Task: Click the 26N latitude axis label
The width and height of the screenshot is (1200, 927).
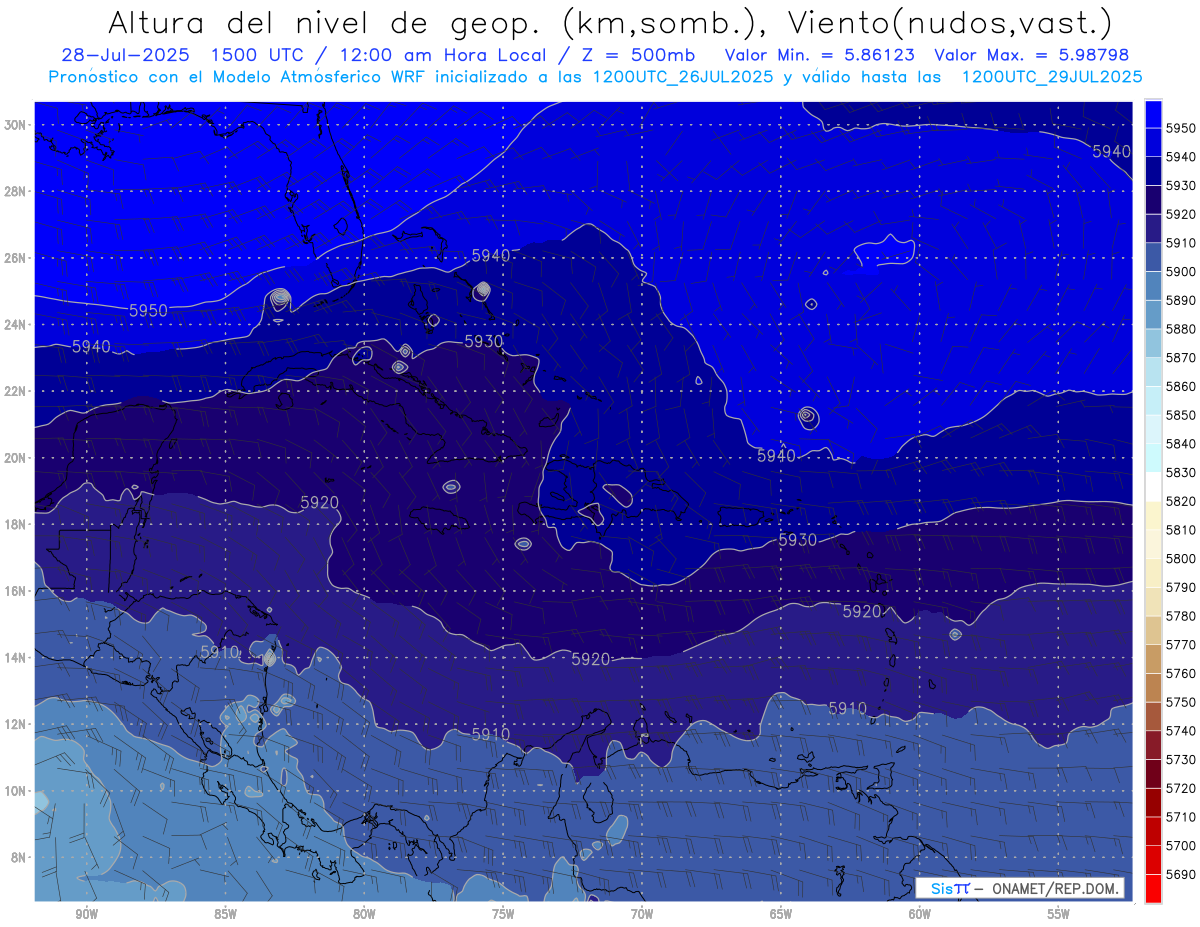Action: point(14,258)
